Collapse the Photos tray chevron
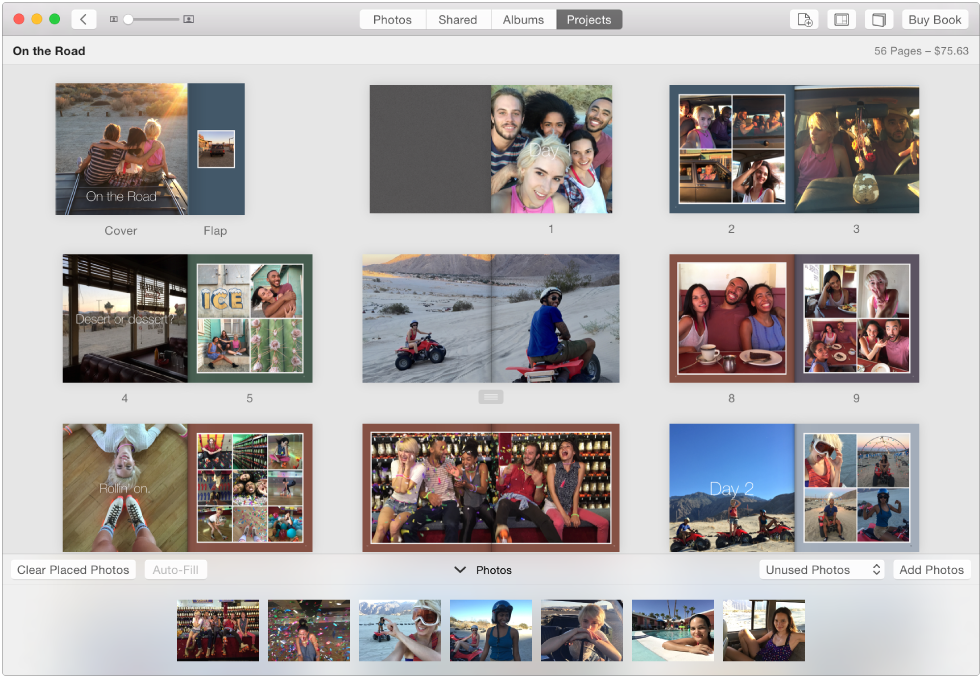 (460, 570)
